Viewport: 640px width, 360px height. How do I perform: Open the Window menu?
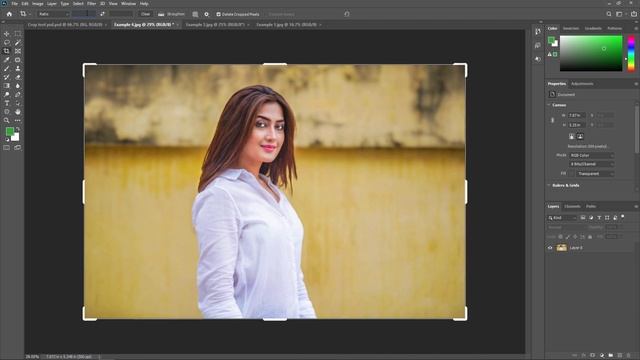coord(128,4)
